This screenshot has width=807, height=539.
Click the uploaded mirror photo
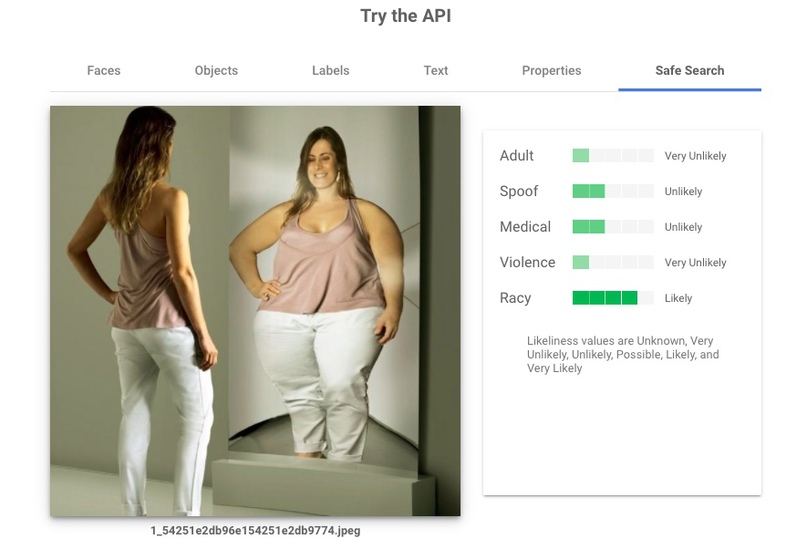point(255,311)
